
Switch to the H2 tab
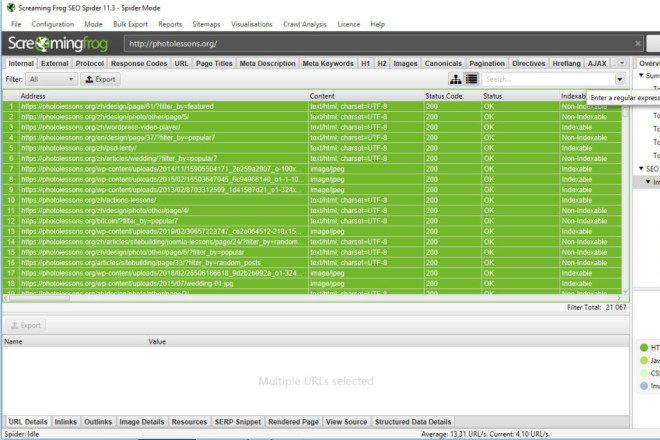pyautogui.click(x=381, y=63)
